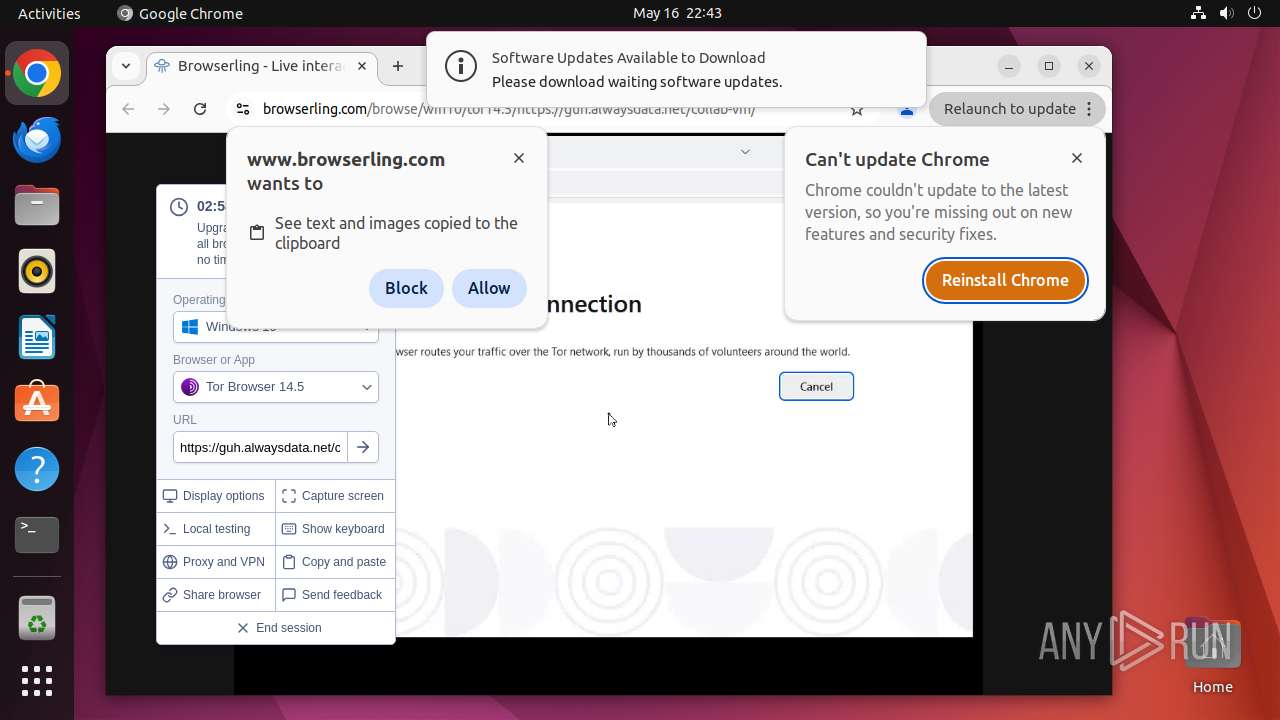The width and height of the screenshot is (1280, 720).
Task: Collapse the Browserling top panel chevron
Action: pyautogui.click(x=745, y=152)
